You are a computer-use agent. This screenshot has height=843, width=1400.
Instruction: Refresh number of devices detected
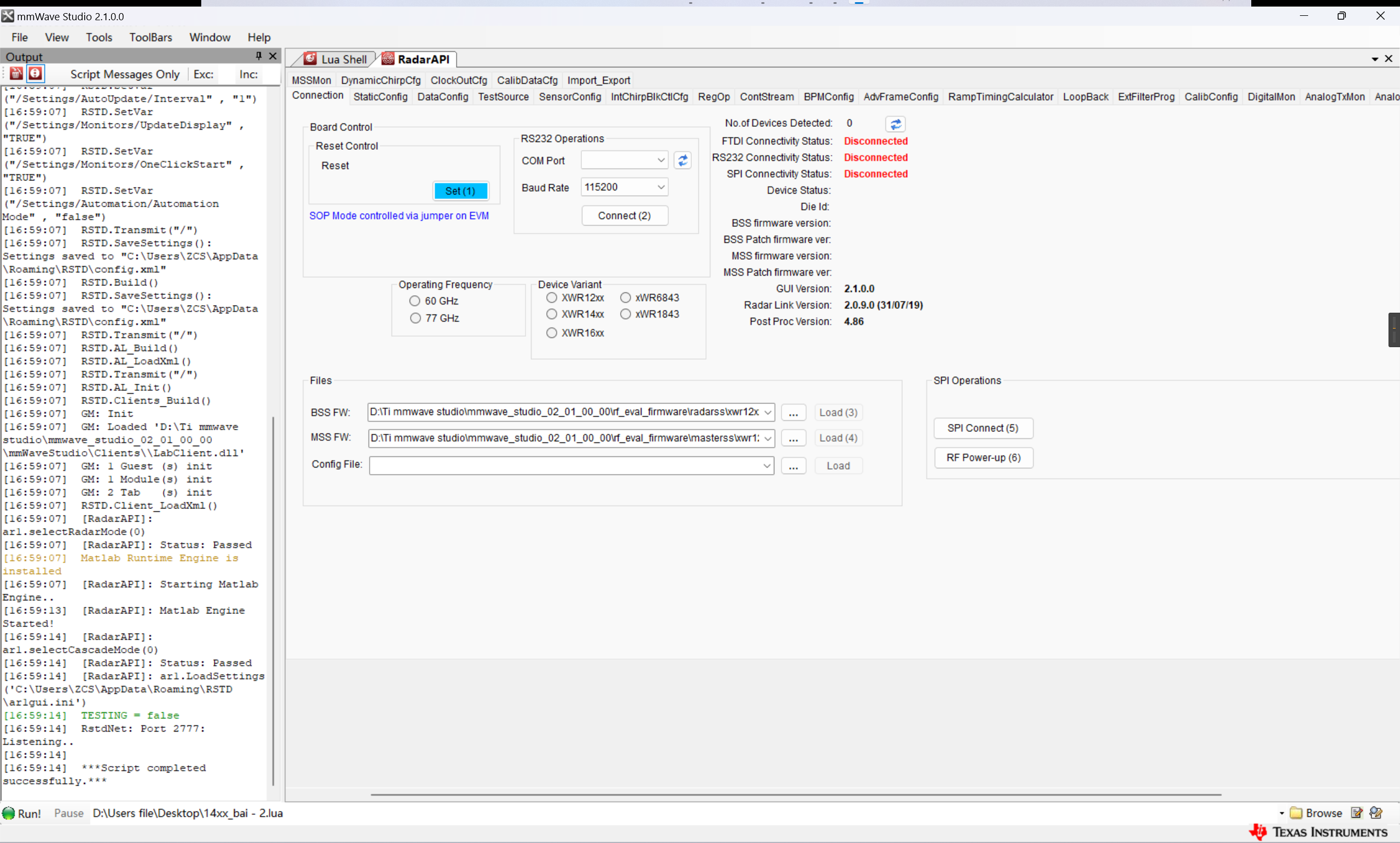pyautogui.click(x=895, y=124)
